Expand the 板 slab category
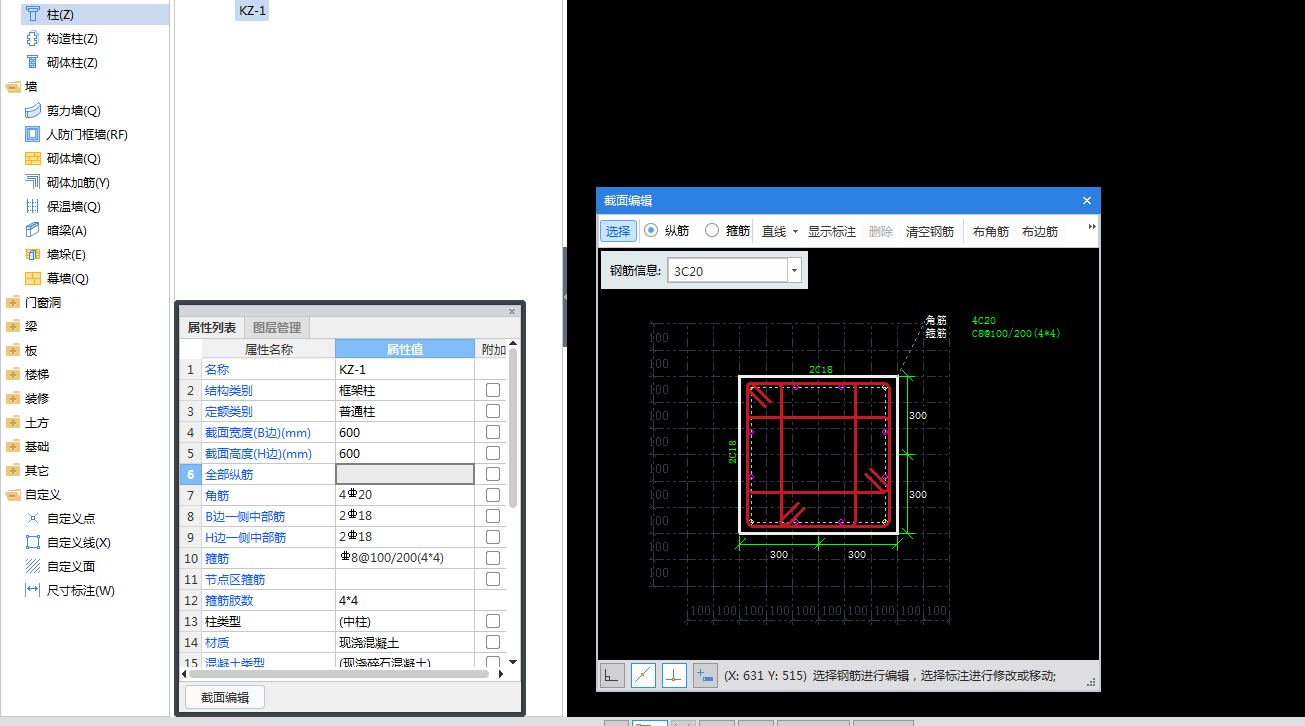 (x=13, y=350)
